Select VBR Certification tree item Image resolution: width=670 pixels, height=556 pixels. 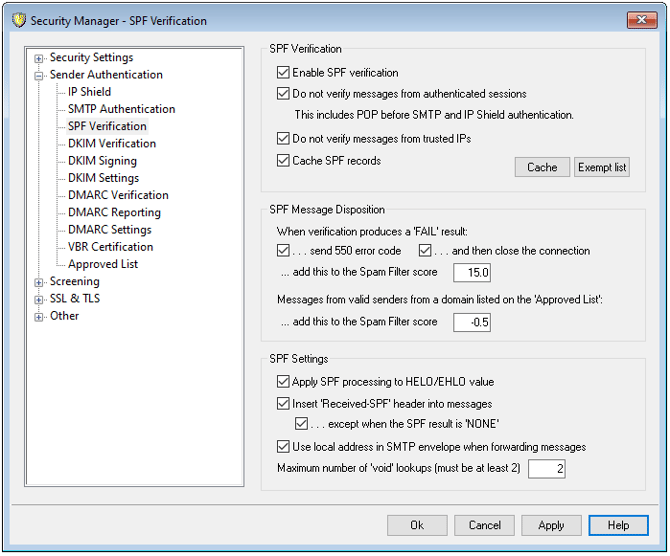(110, 247)
